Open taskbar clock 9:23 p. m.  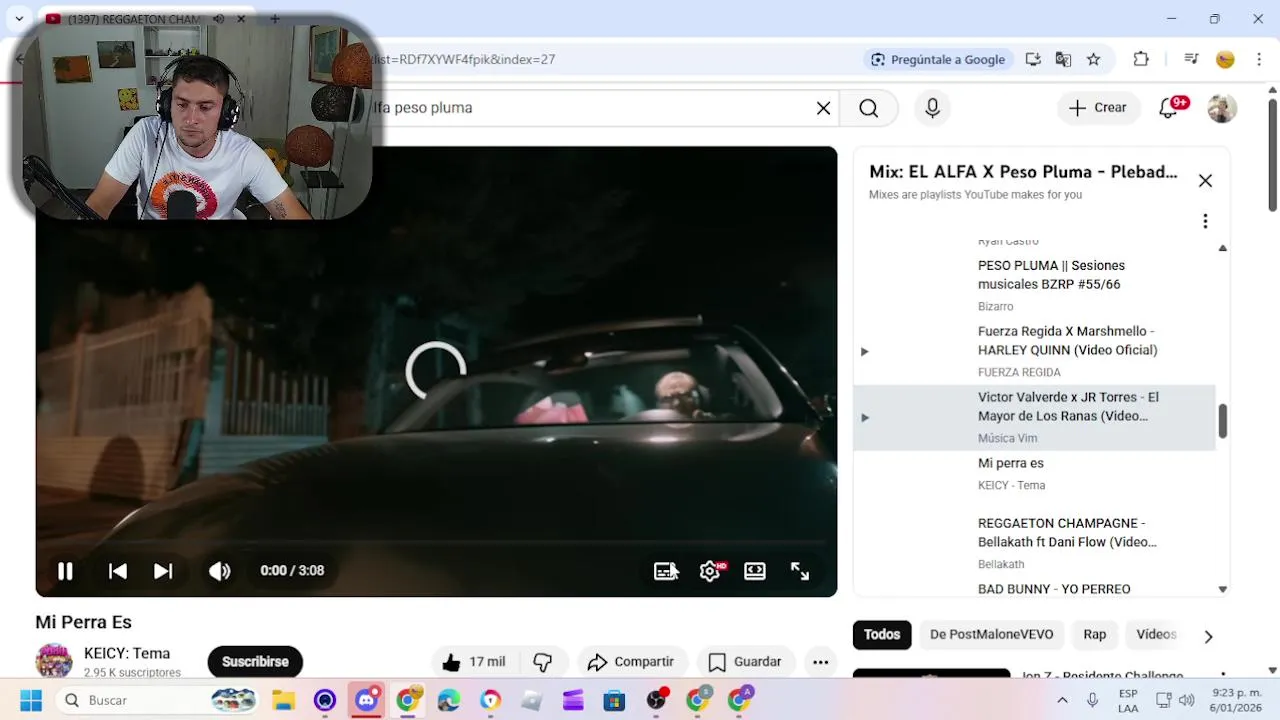(1236, 700)
